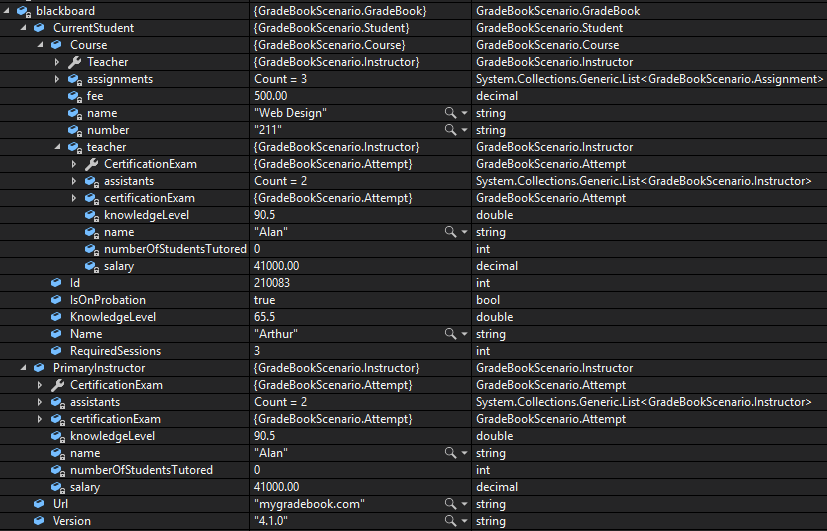Image resolution: width=827 pixels, height=531 pixels.
Task: Select the RequiredSessions row name
Action: tap(116, 351)
